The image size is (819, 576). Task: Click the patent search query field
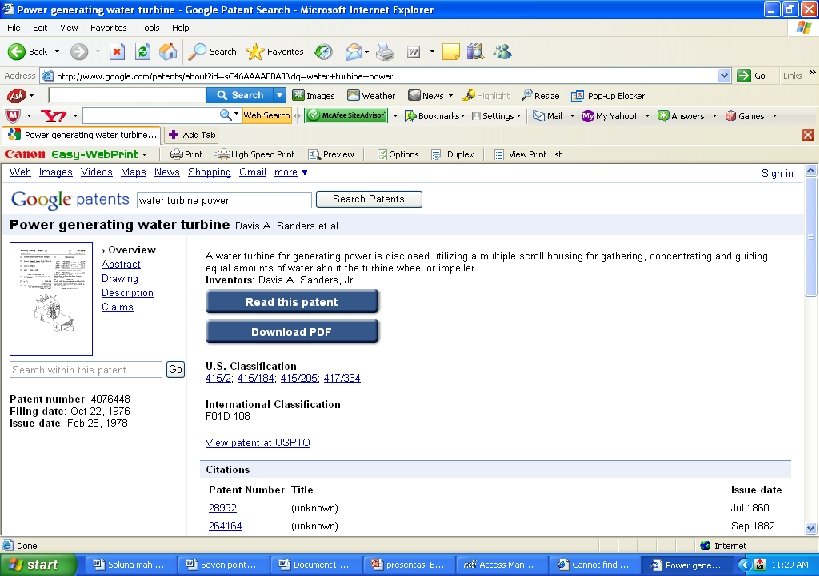pos(225,200)
